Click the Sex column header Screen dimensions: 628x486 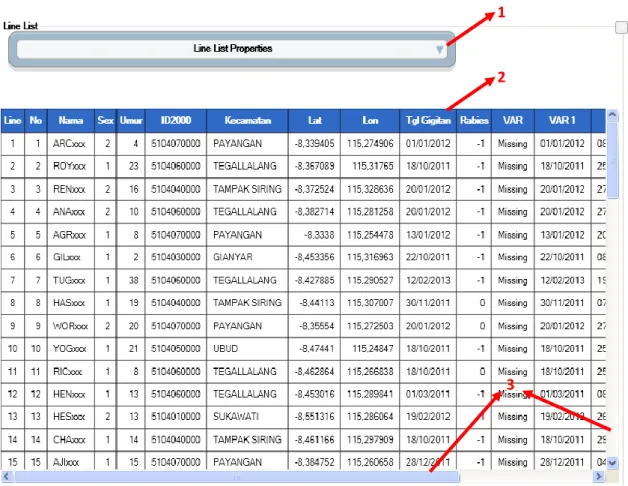[105, 120]
